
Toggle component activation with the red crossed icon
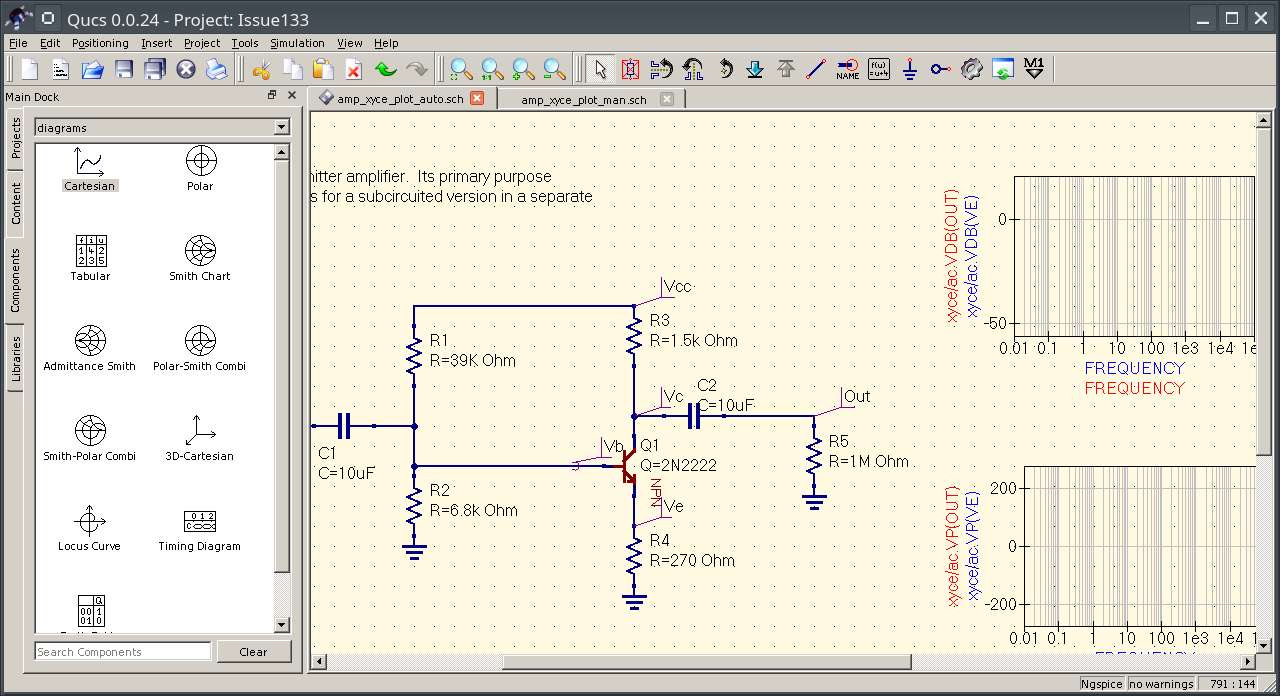point(631,69)
